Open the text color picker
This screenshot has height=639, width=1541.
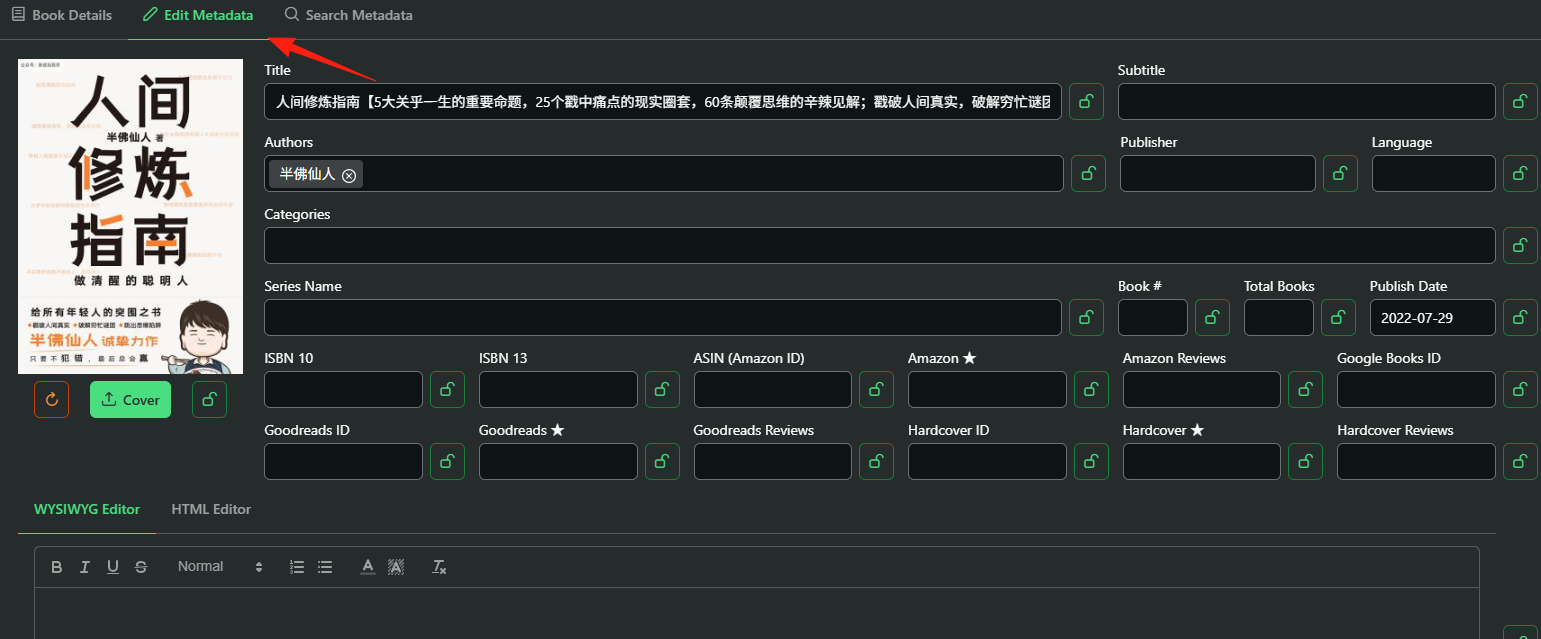click(x=368, y=567)
